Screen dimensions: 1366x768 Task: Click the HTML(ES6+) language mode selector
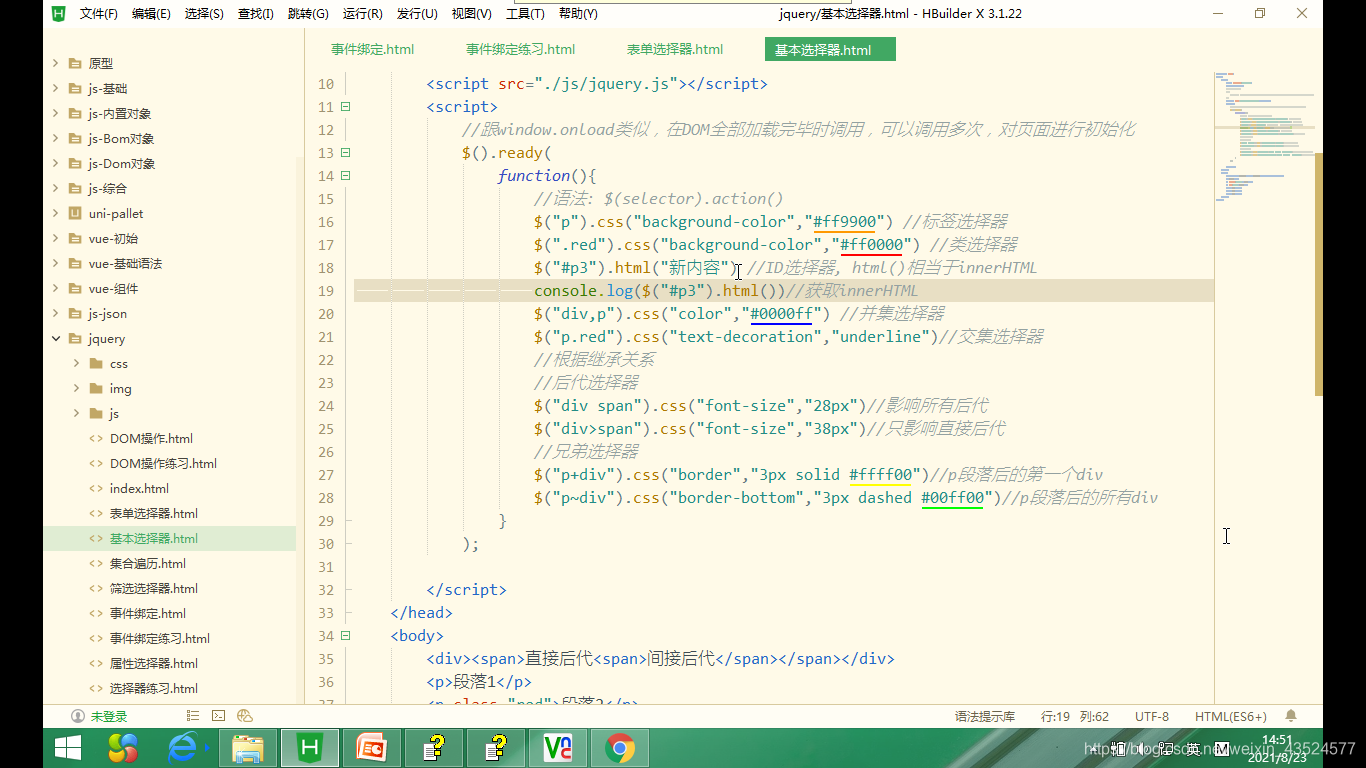[x=1230, y=716]
